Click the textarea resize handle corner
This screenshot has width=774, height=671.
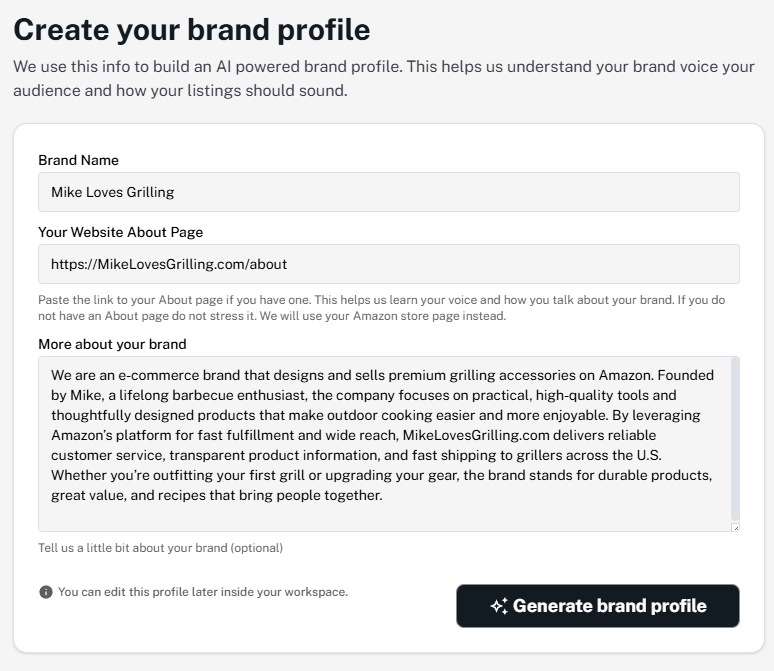(736, 527)
